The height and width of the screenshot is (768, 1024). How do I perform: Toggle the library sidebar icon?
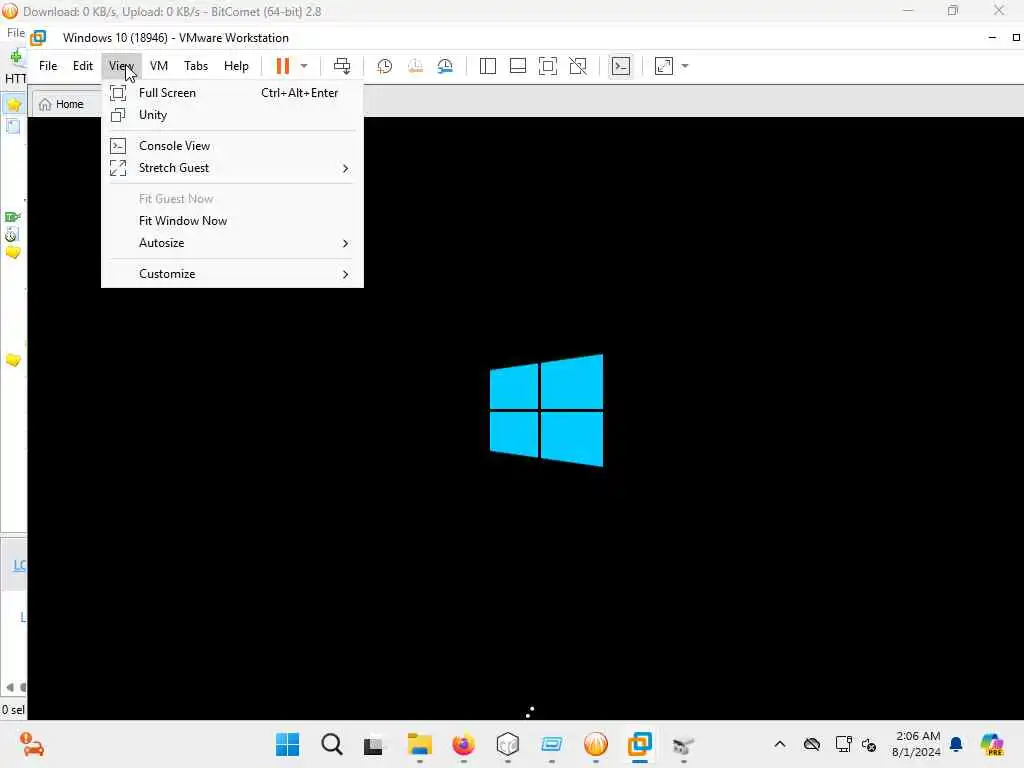pos(487,66)
